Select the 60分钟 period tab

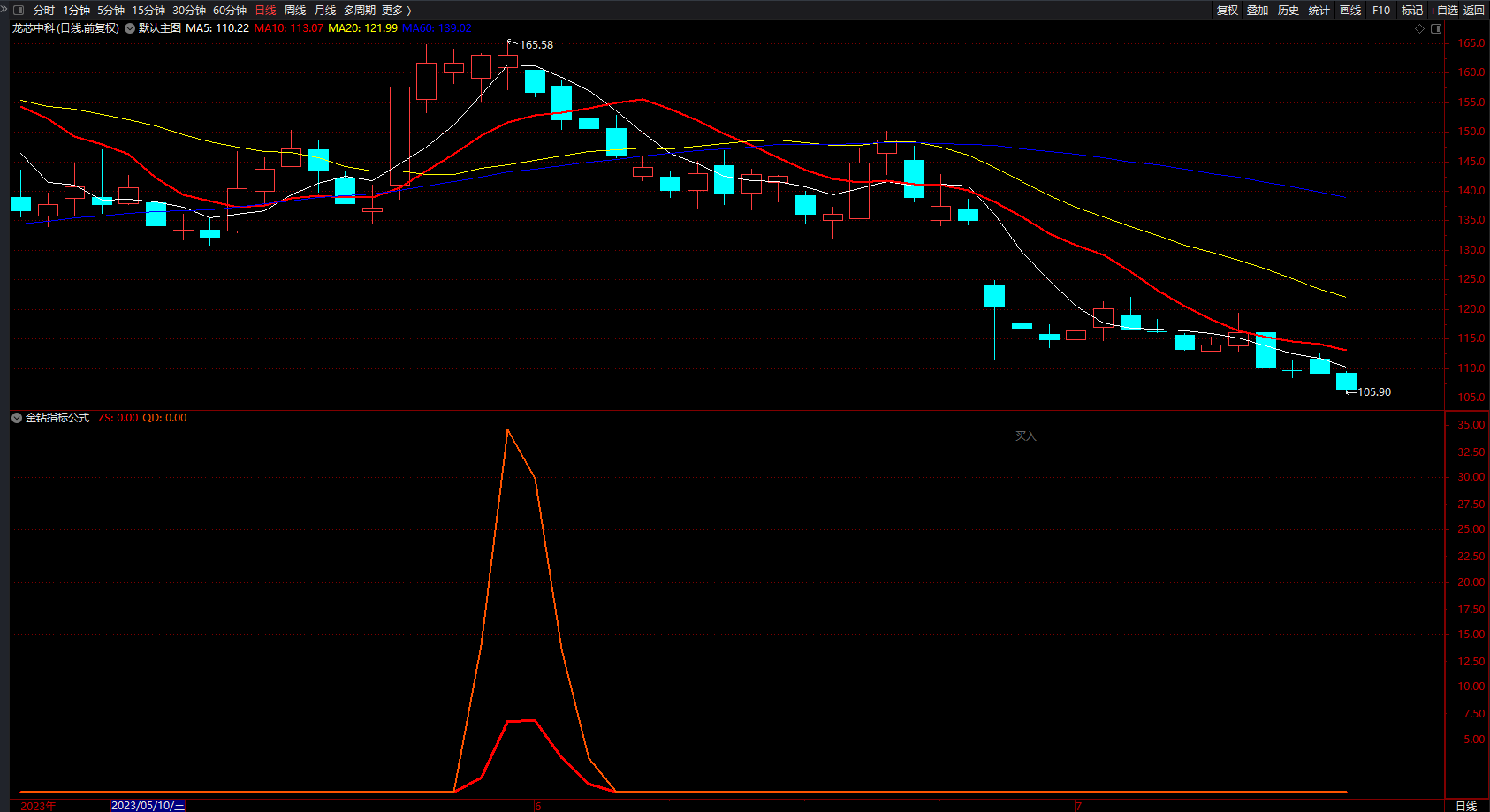point(230,11)
